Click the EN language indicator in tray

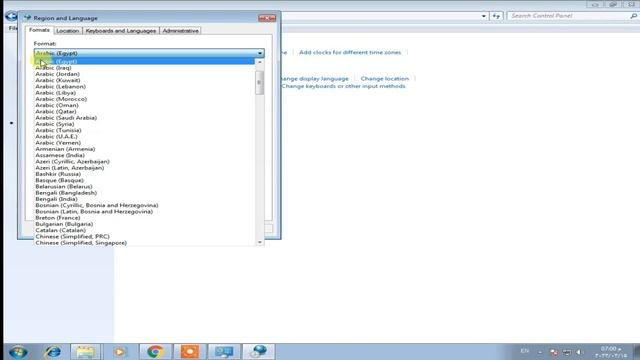(524, 351)
